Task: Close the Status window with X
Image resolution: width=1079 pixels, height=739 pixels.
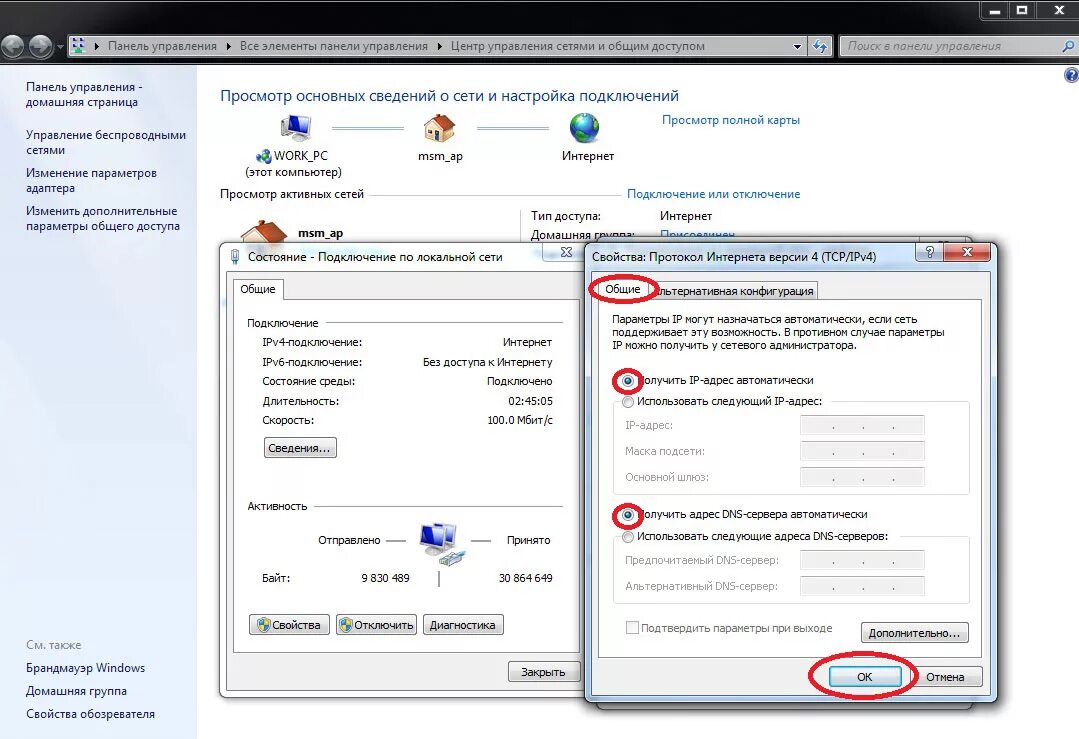Action: [x=566, y=252]
